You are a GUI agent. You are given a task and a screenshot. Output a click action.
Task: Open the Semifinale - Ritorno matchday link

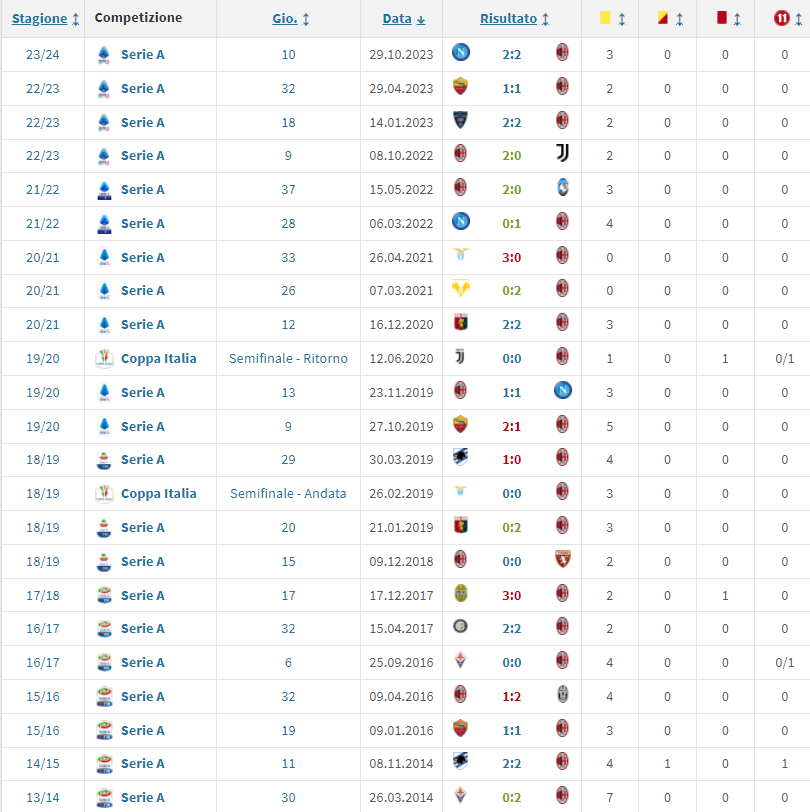pos(288,358)
